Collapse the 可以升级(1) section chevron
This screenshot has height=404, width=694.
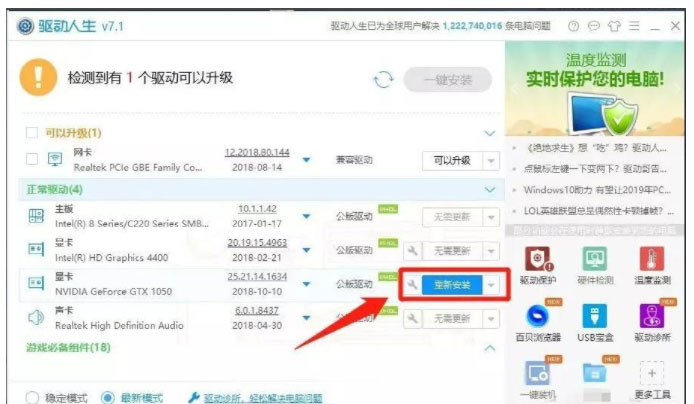click(x=490, y=133)
